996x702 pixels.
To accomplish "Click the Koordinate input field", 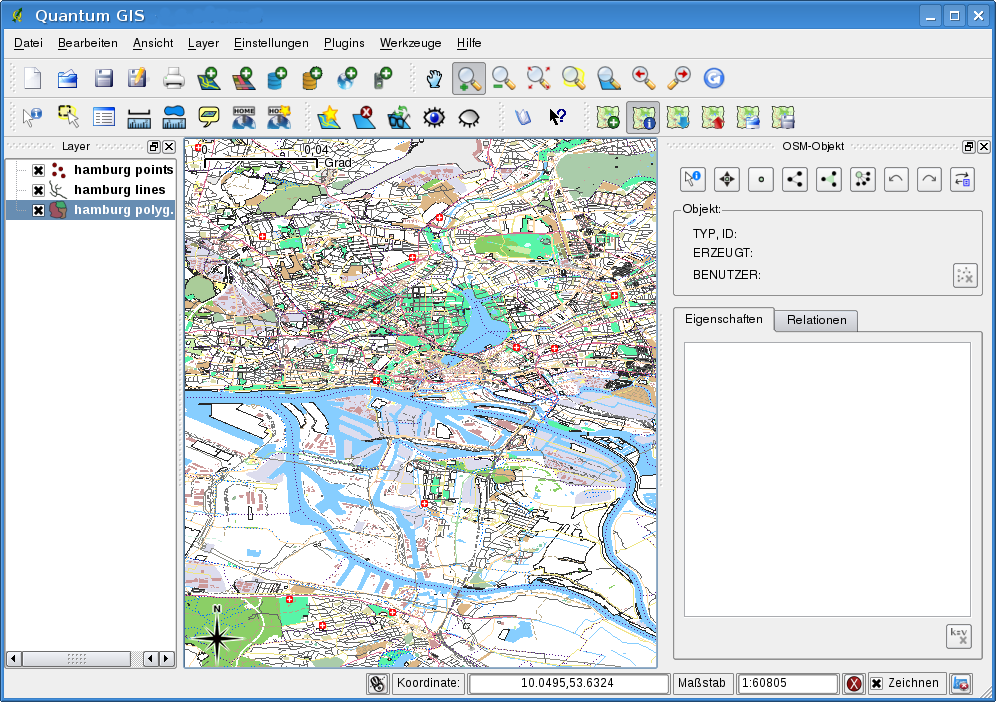I will tap(569, 684).
